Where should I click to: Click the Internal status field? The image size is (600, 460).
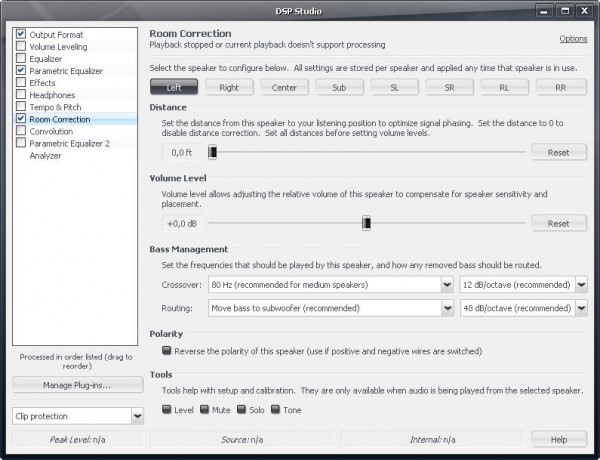[432, 440]
